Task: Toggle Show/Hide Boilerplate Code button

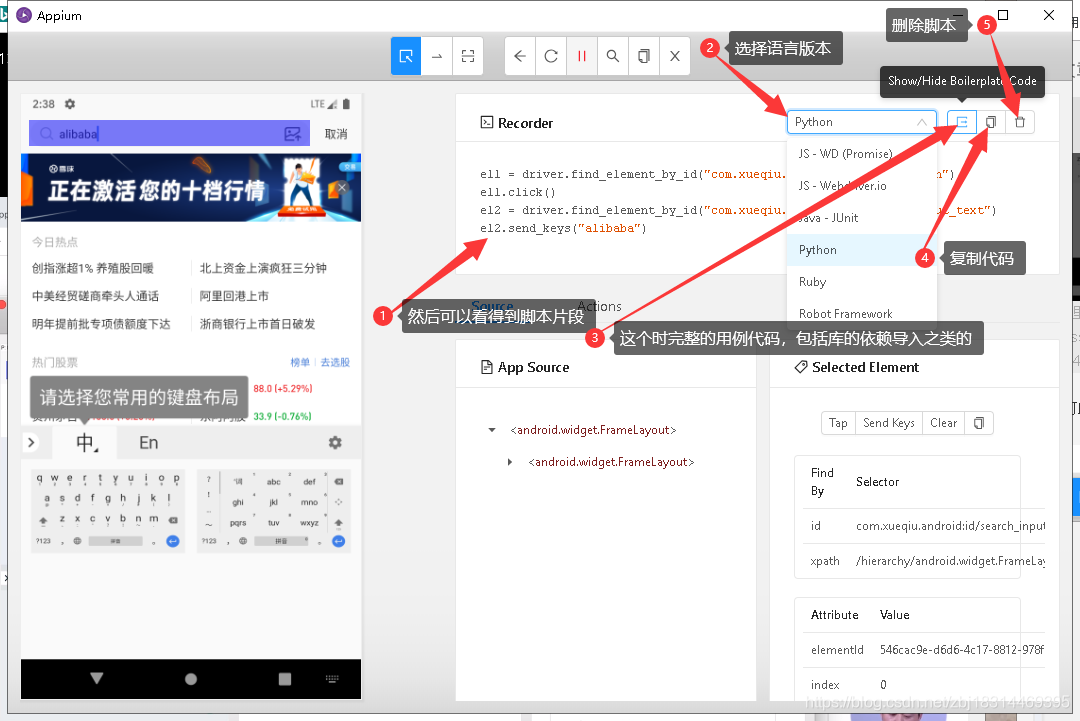Action: point(962,122)
